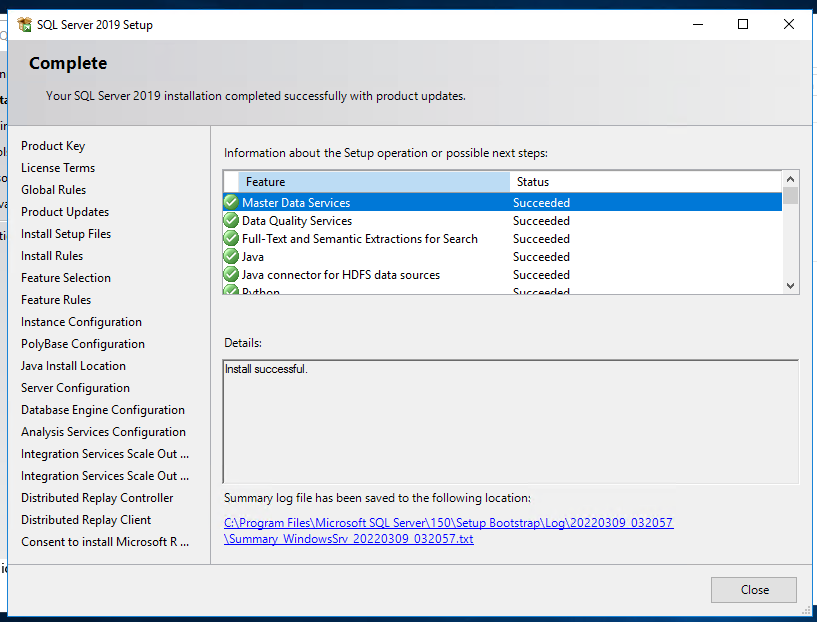The height and width of the screenshot is (622, 817).
Task: Select License Terms step in sidebar
Action: [58, 168]
